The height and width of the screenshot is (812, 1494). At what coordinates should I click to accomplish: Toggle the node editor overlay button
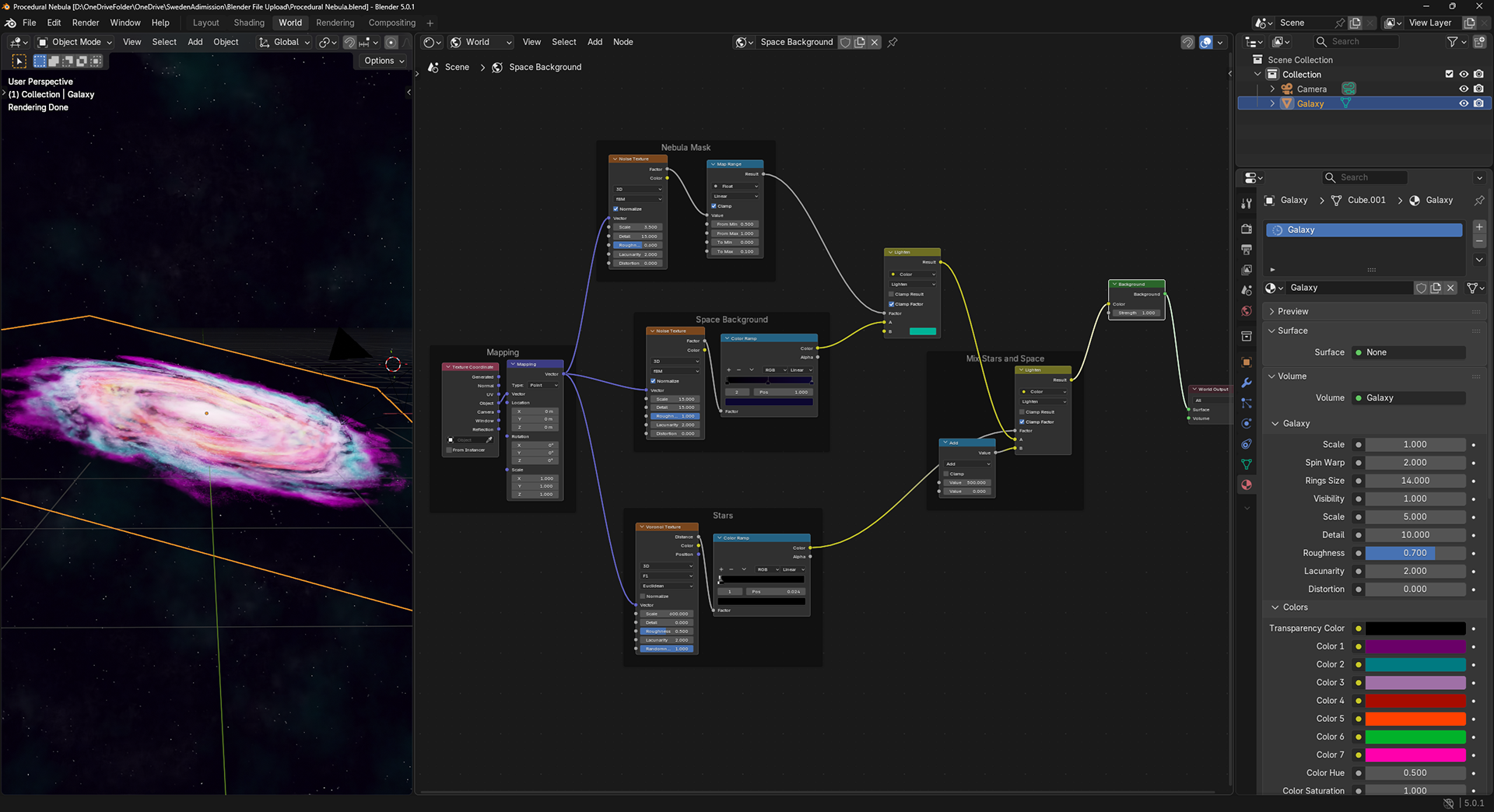click(1205, 42)
